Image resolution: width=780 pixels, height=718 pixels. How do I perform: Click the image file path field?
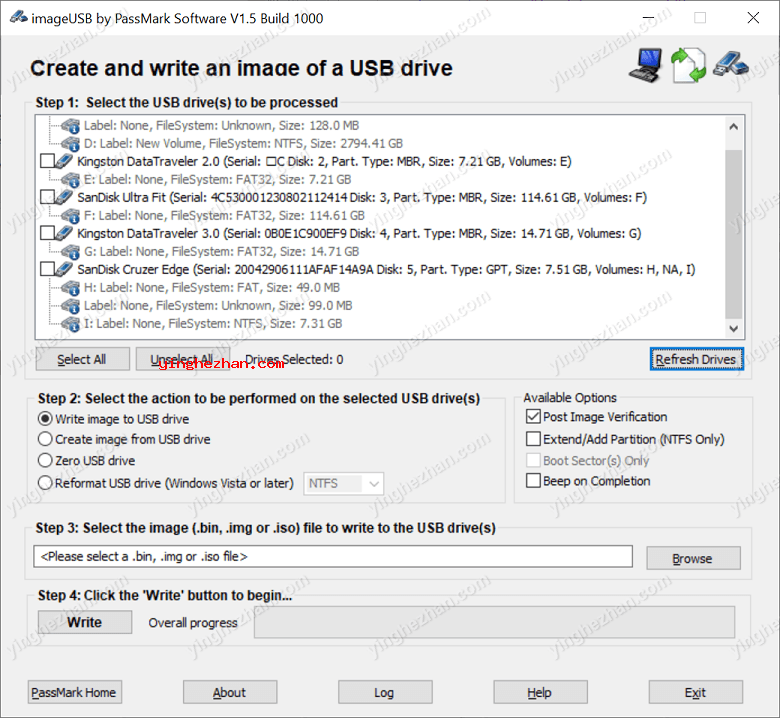click(x=333, y=556)
